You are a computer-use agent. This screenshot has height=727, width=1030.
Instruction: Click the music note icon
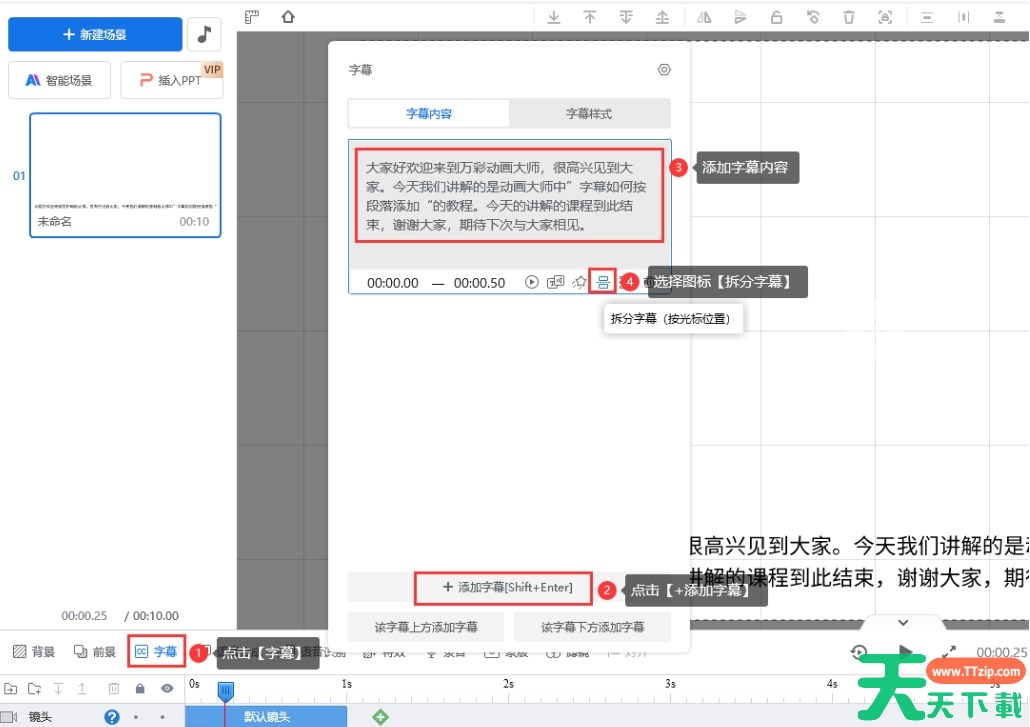click(204, 34)
